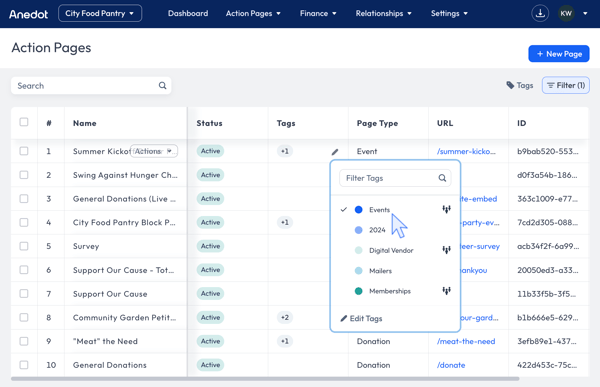Click the search magnifier icon
The width and height of the screenshot is (600, 387).
click(x=163, y=85)
